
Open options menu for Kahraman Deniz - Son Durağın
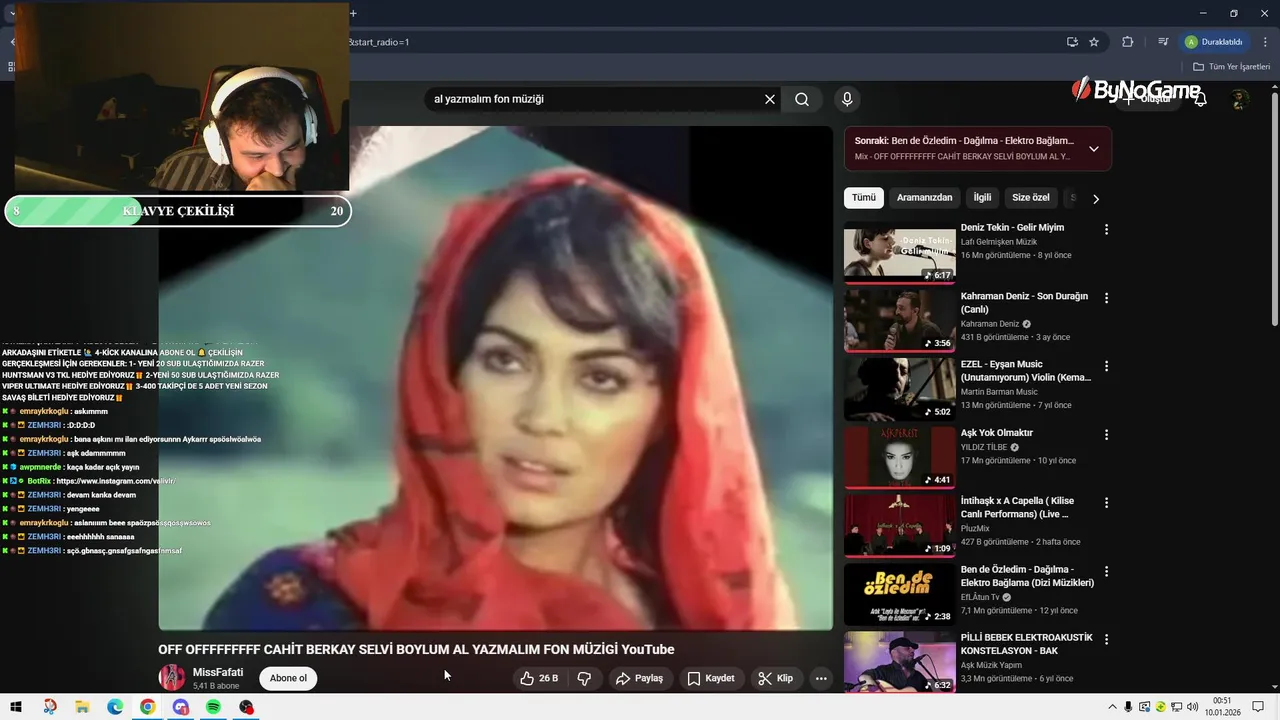pyautogui.click(x=1106, y=298)
